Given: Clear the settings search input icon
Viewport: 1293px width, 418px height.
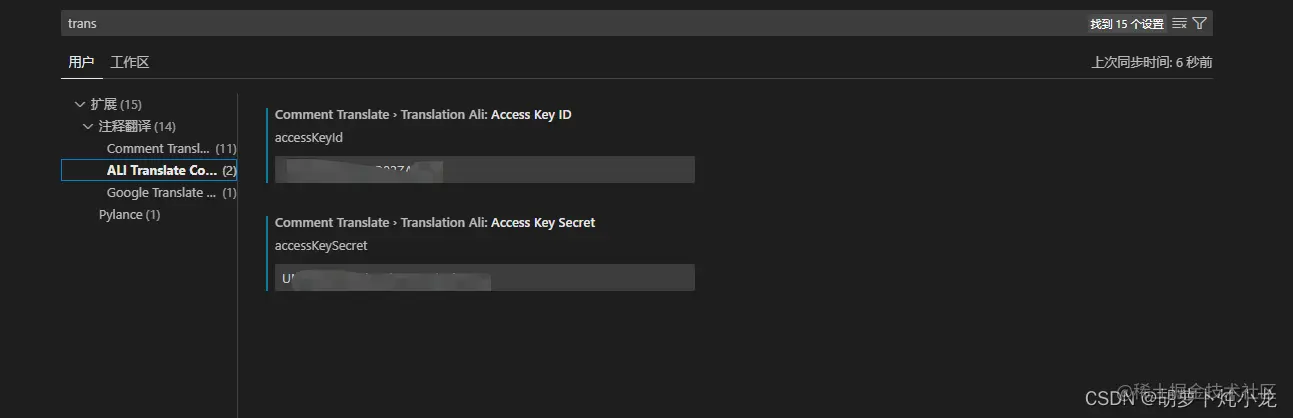Looking at the screenshot, I should [1179, 23].
